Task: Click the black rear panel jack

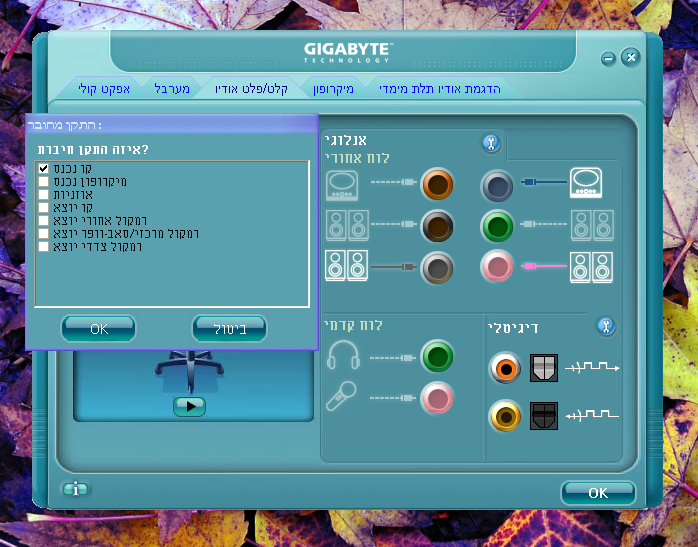Action: tap(437, 226)
